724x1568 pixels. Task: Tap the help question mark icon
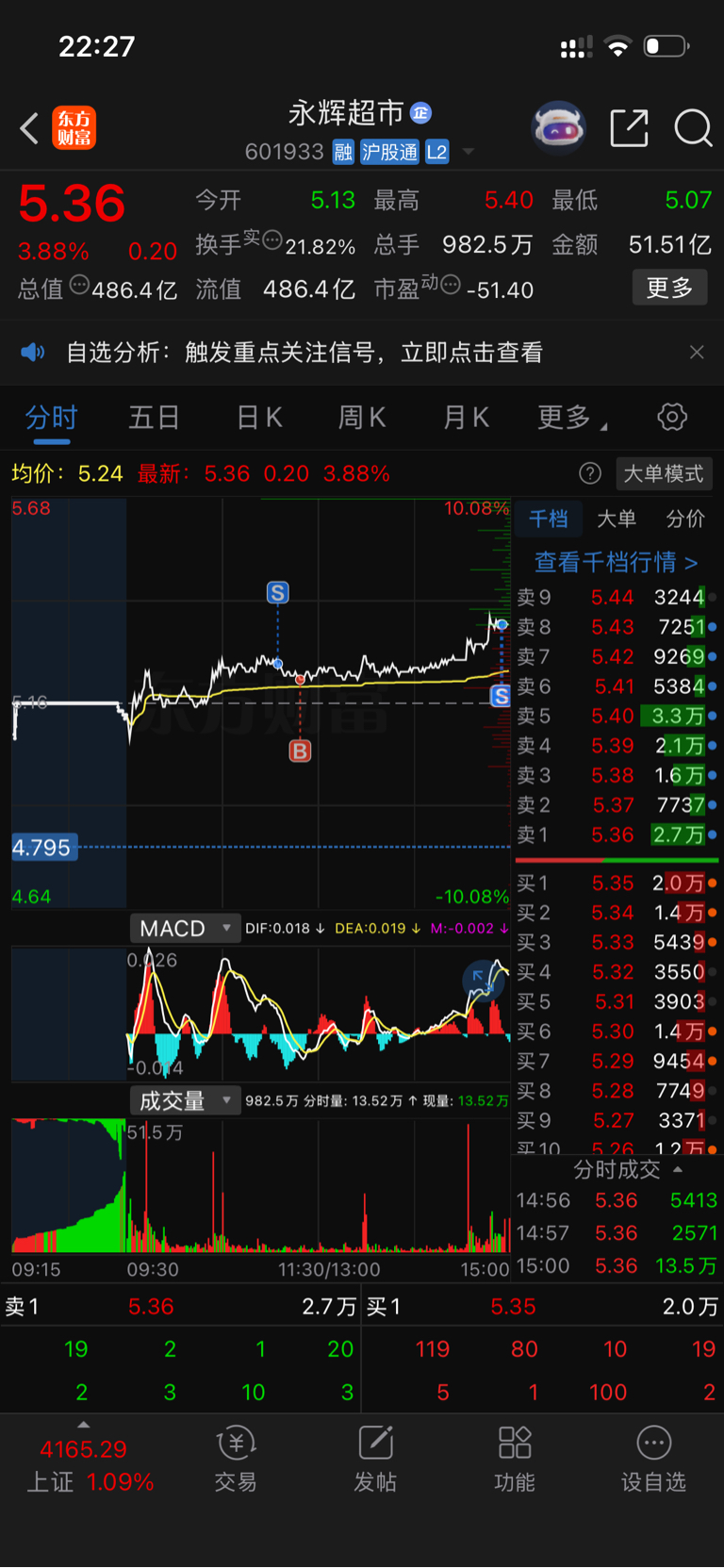coord(590,473)
